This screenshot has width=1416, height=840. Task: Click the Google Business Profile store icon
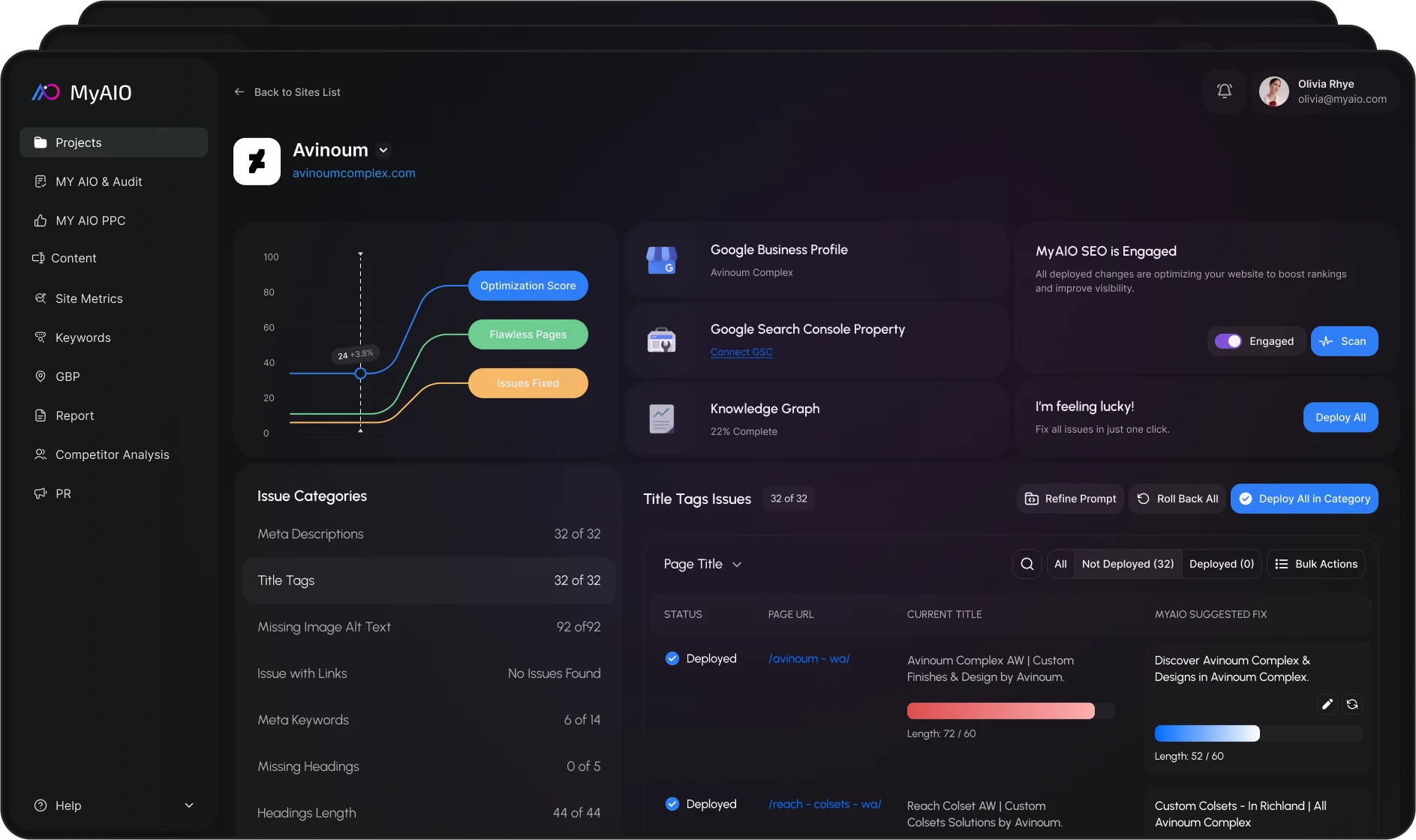pos(661,261)
